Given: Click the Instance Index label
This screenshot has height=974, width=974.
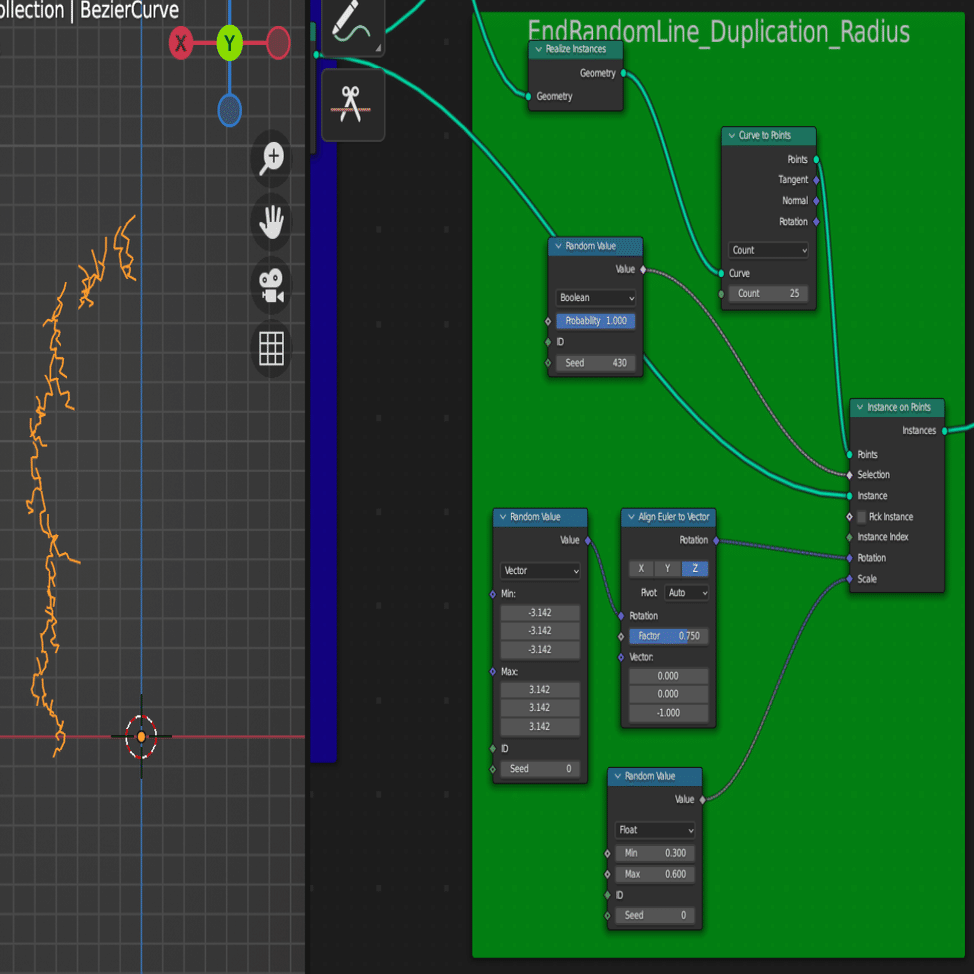Looking at the screenshot, I should point(883,537).
